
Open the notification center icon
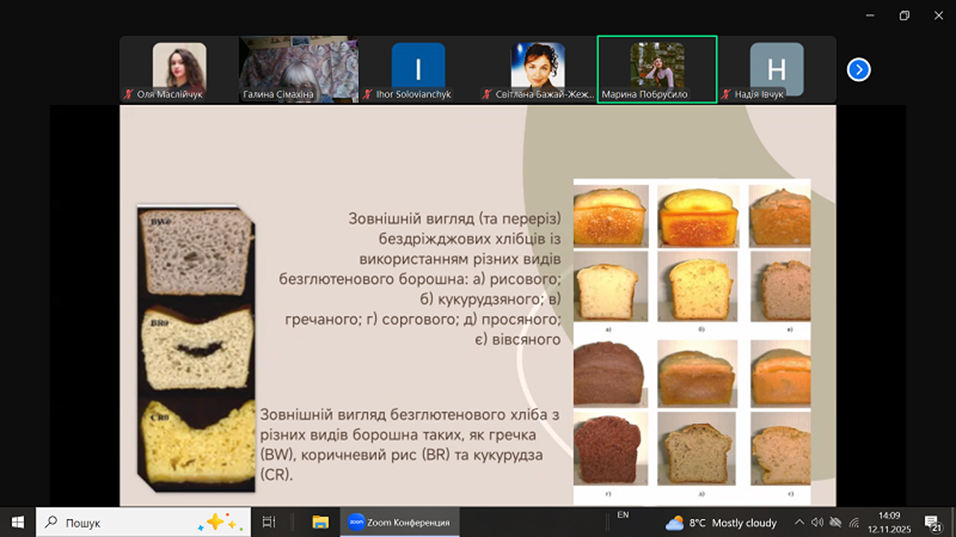pyautogui.click(x=932, y=522)
